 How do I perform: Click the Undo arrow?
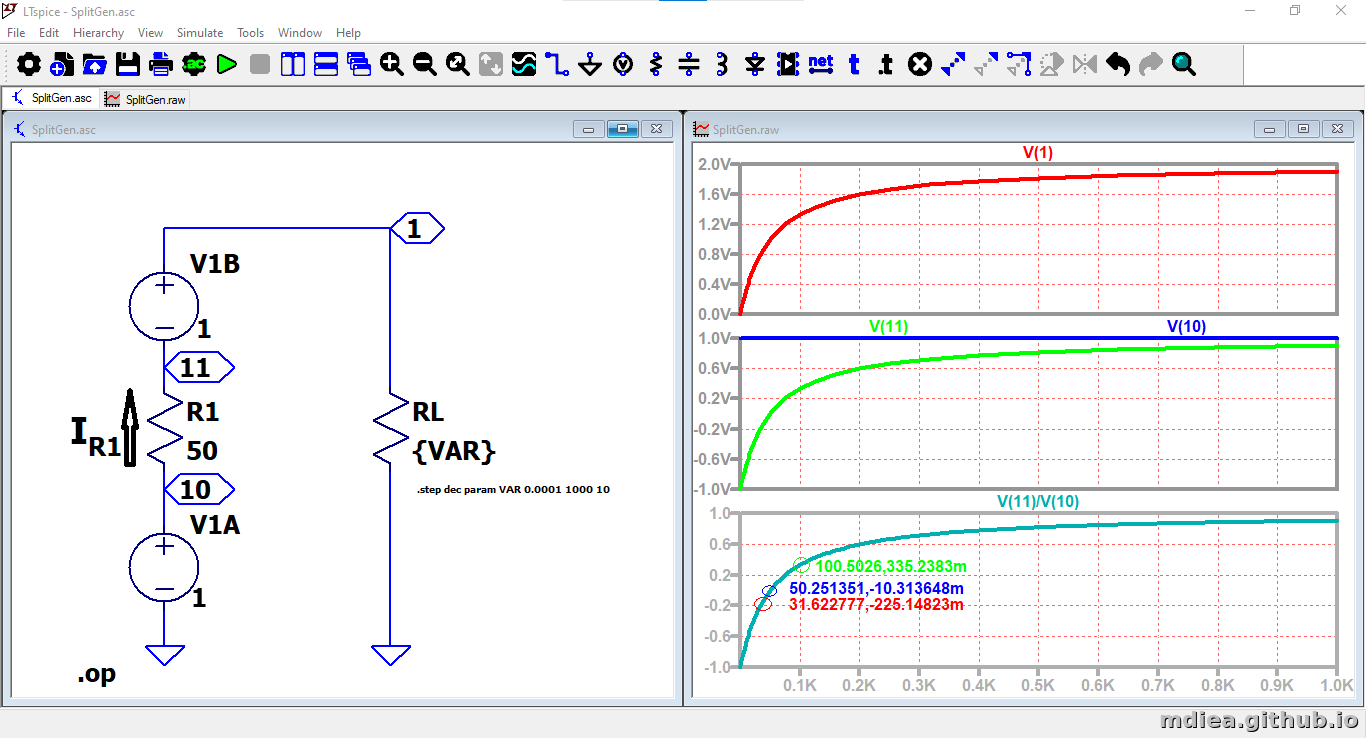(1118, 65)
